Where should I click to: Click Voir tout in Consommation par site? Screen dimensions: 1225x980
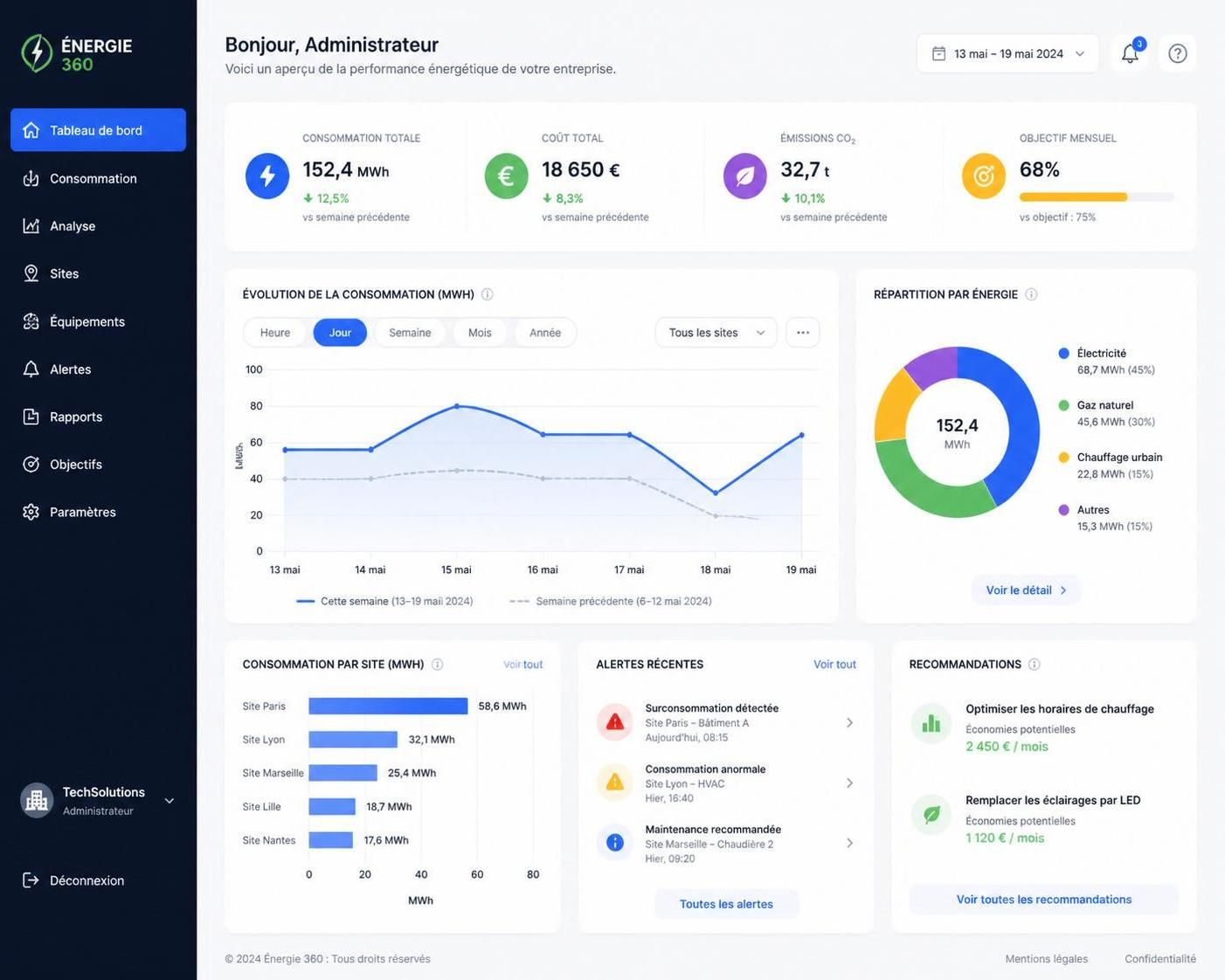pyautogui.click(x=523, y=665)
